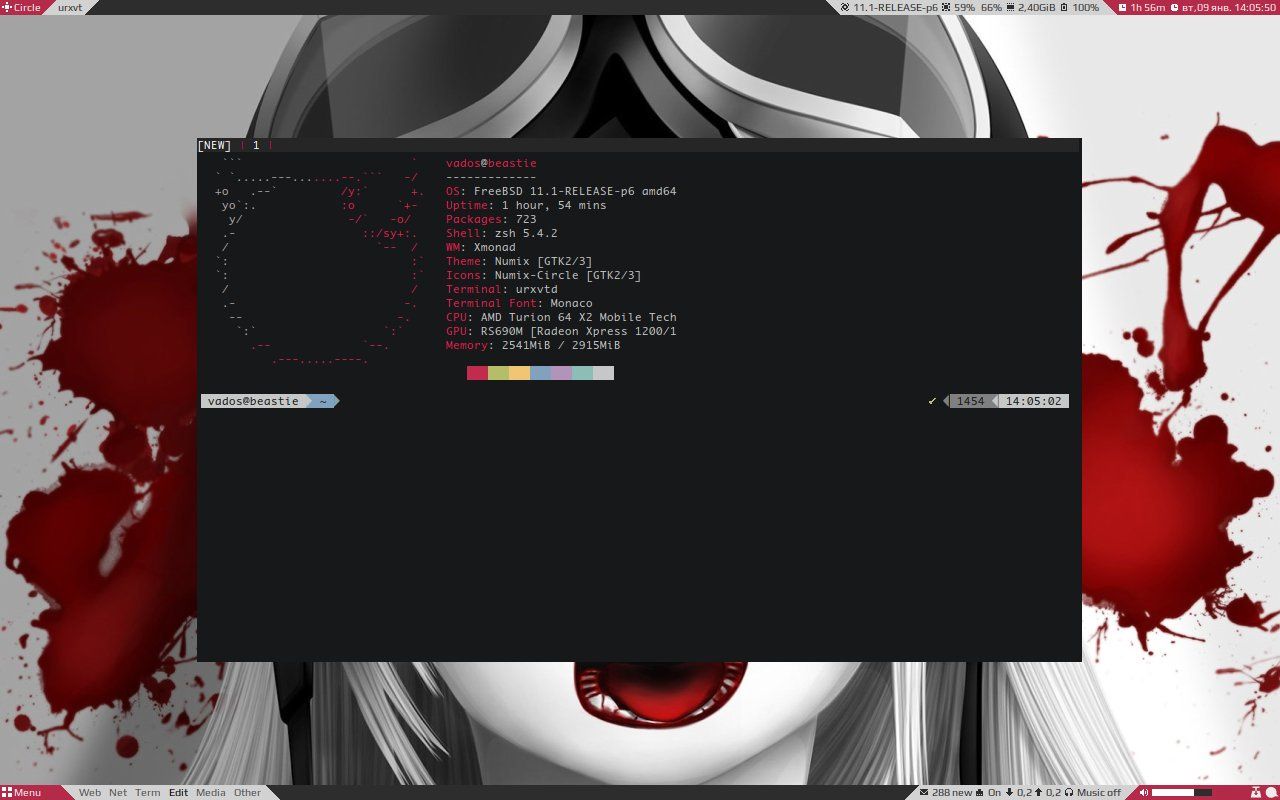The width and height of the screenshot is (1280, 800).
Task: Click the Memory: 2541MiB / 2915MiB line
Action: pos(533,345)
